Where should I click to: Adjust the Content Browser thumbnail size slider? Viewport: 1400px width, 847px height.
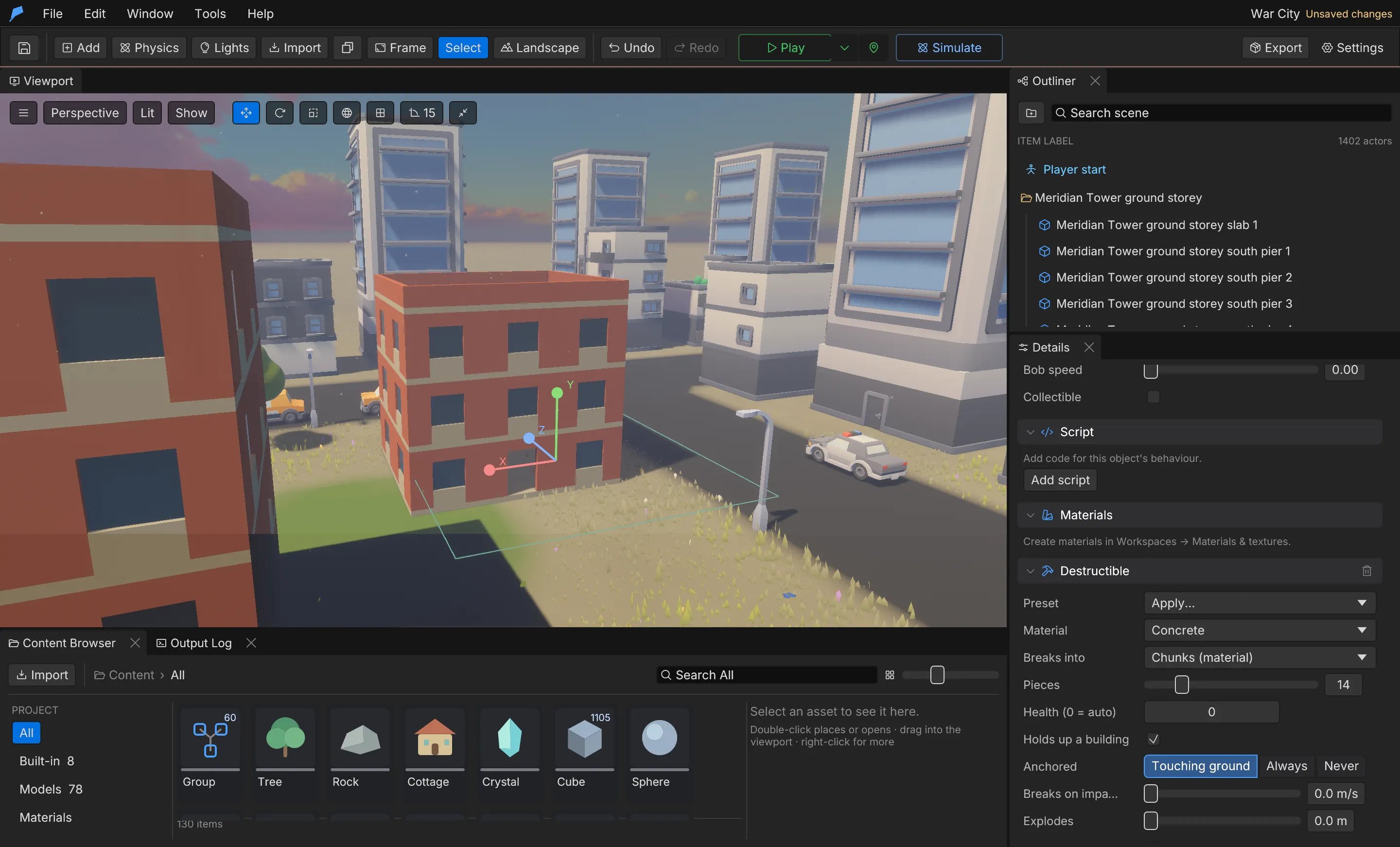937,675
